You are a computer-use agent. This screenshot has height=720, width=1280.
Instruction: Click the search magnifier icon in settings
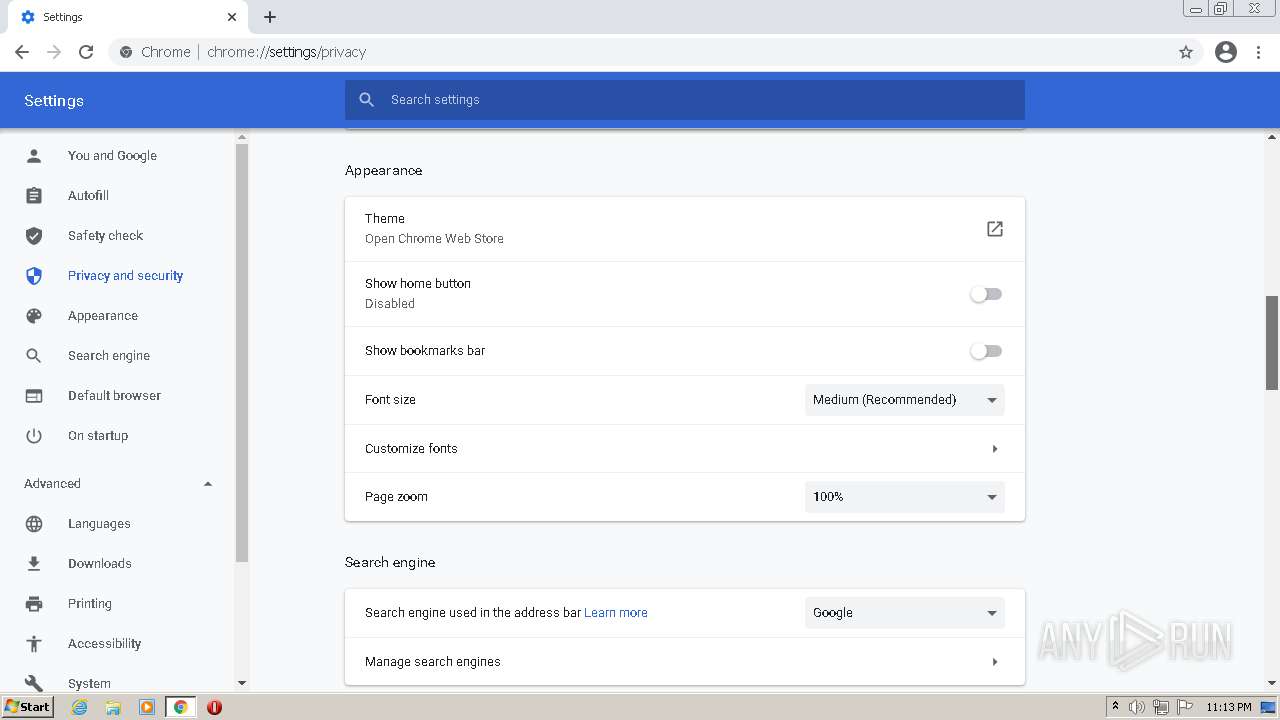click(x=367, y=100)
